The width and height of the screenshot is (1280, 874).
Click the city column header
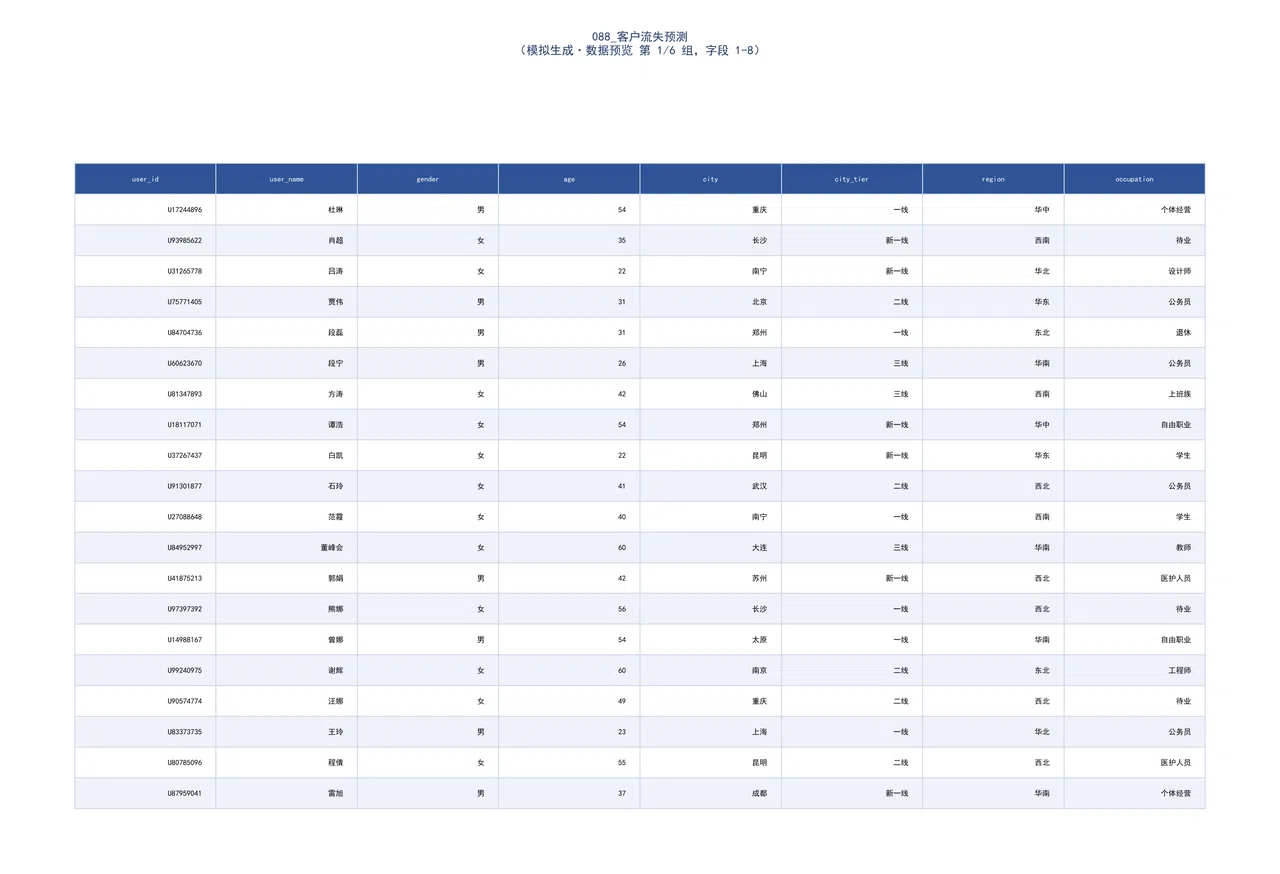click(711, 179)
